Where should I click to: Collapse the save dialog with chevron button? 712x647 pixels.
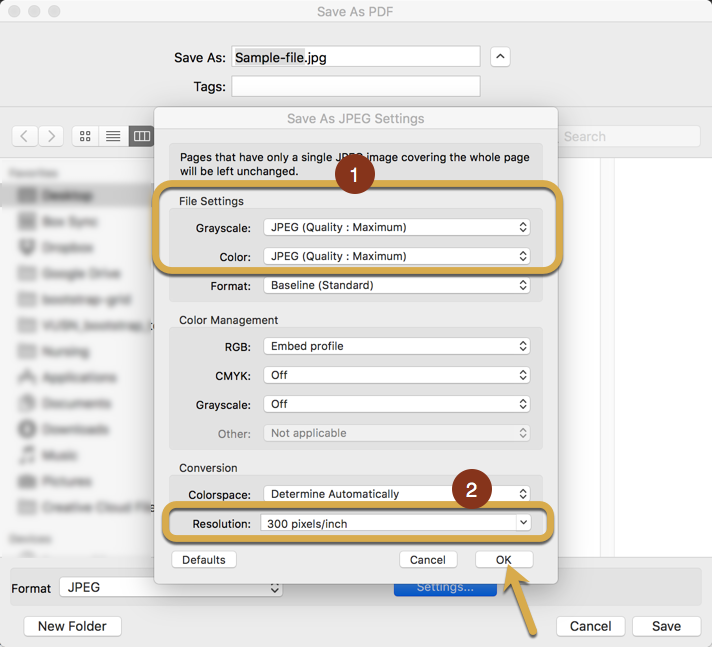(x=501, y=57)
